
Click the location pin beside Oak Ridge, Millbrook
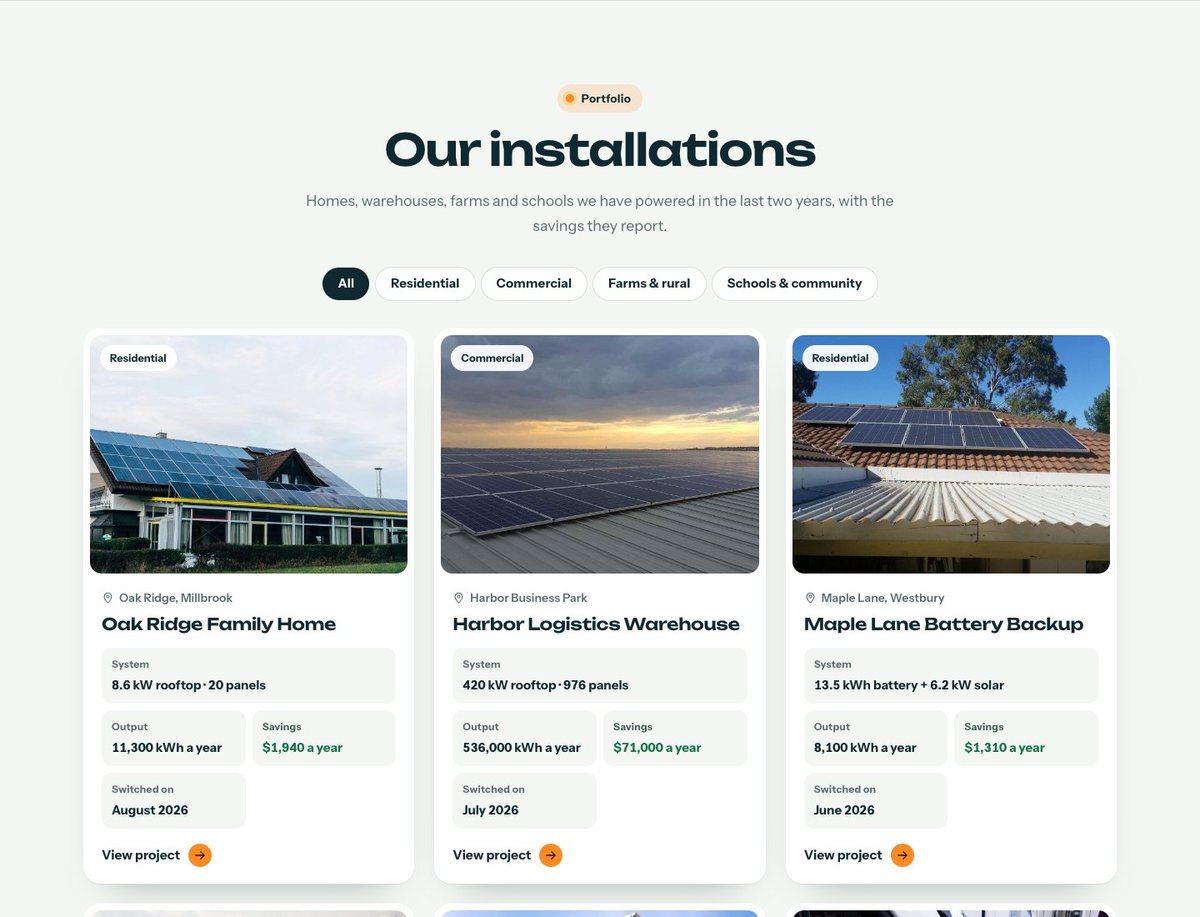pyautogui.click(x=108, y=598)
